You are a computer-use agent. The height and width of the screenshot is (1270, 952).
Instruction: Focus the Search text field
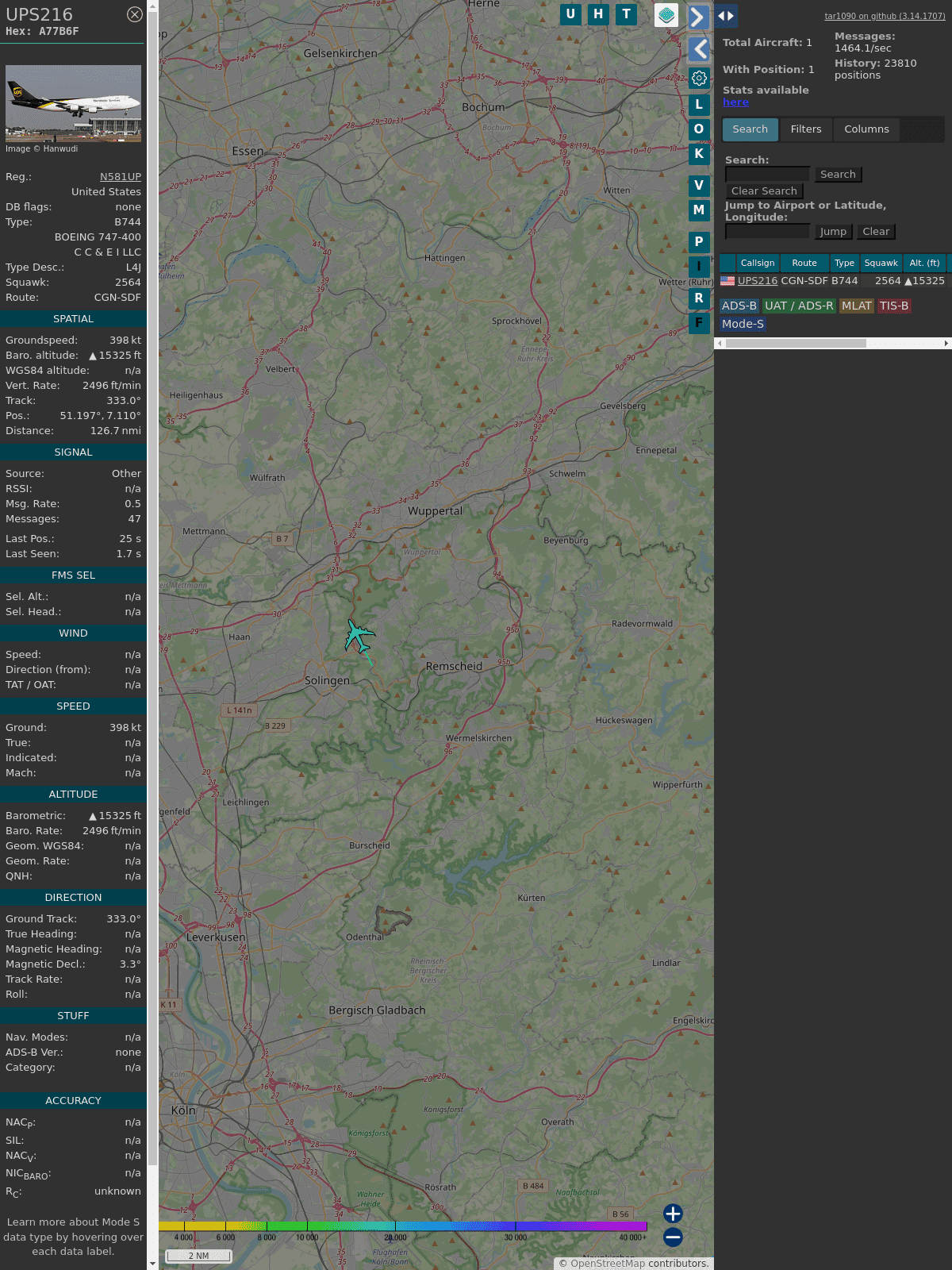767,175
